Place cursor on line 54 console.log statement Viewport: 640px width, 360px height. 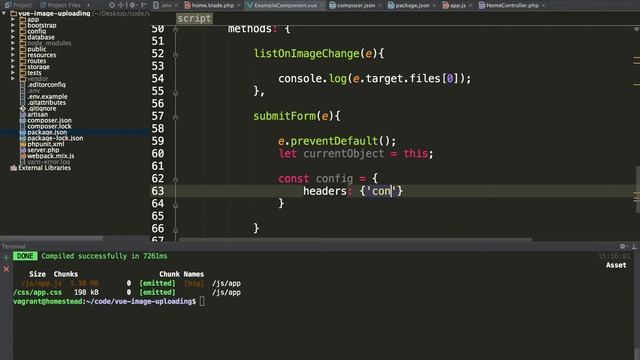pos(374,78)
